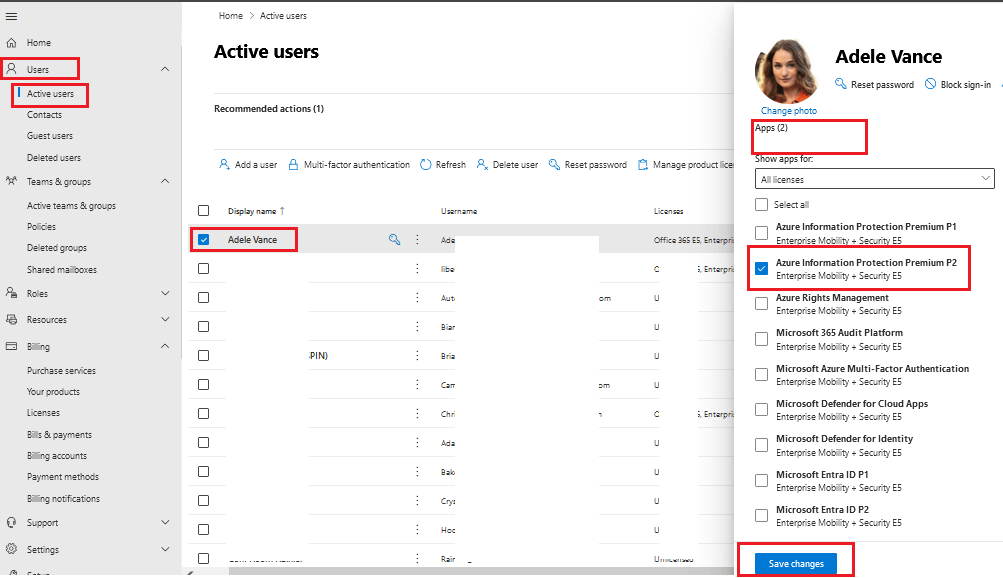Click the Users person icon in sidebar
This screenshot has width=1003, height=578.
coord(12,69)
